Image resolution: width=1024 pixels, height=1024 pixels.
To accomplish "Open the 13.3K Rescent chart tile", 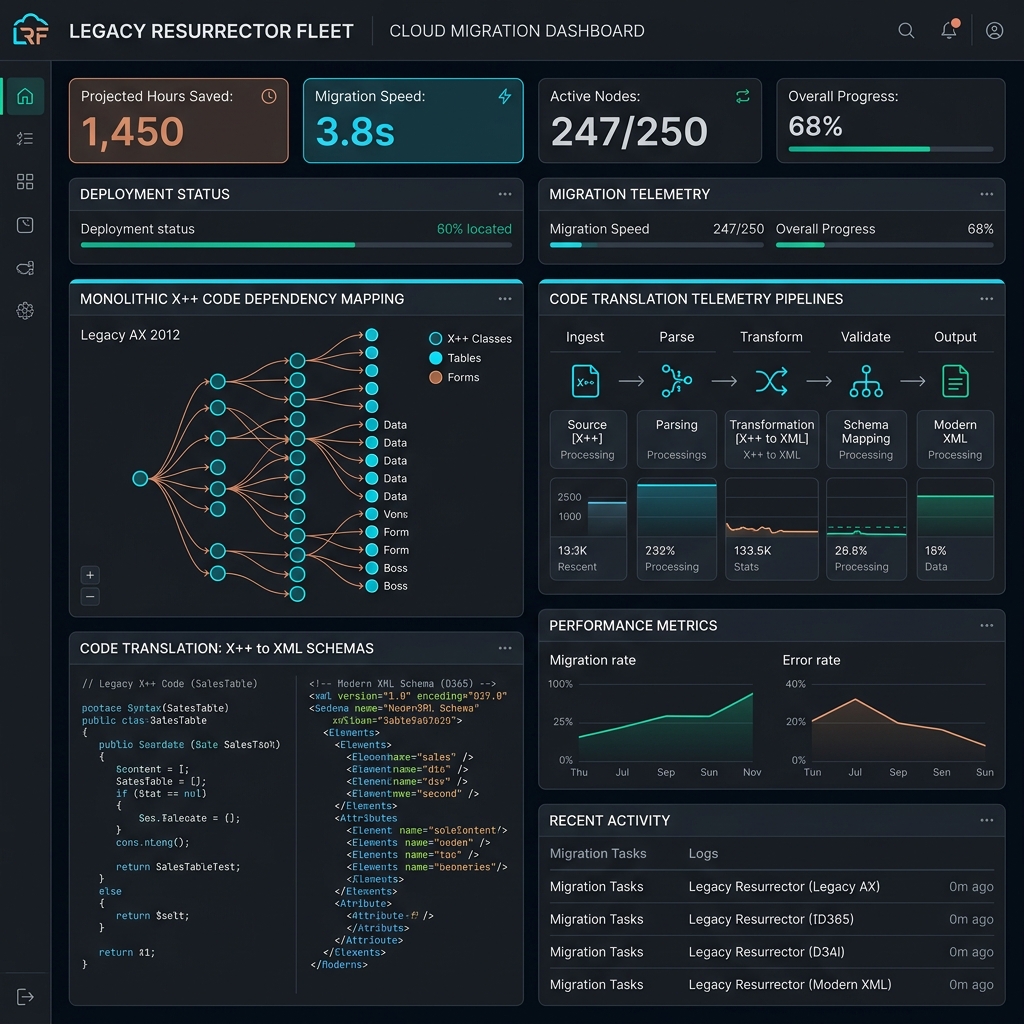I will (x=588, y=529).
